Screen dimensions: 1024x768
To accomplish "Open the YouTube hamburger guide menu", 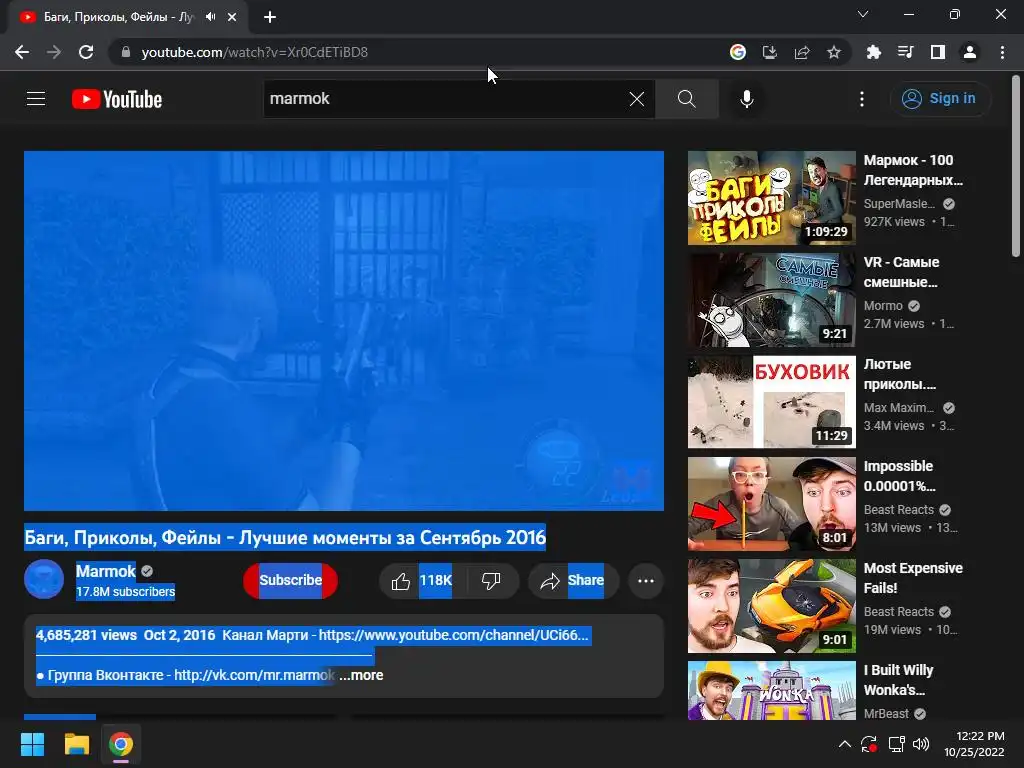I will (36, 99).
